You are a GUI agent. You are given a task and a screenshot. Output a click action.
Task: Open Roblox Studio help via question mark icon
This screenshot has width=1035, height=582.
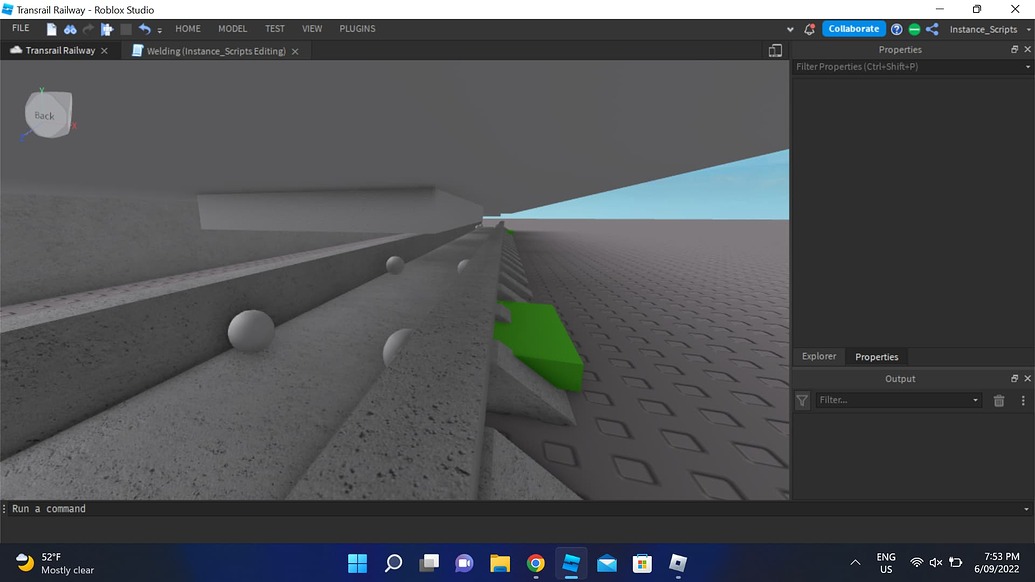coord(896,29)
